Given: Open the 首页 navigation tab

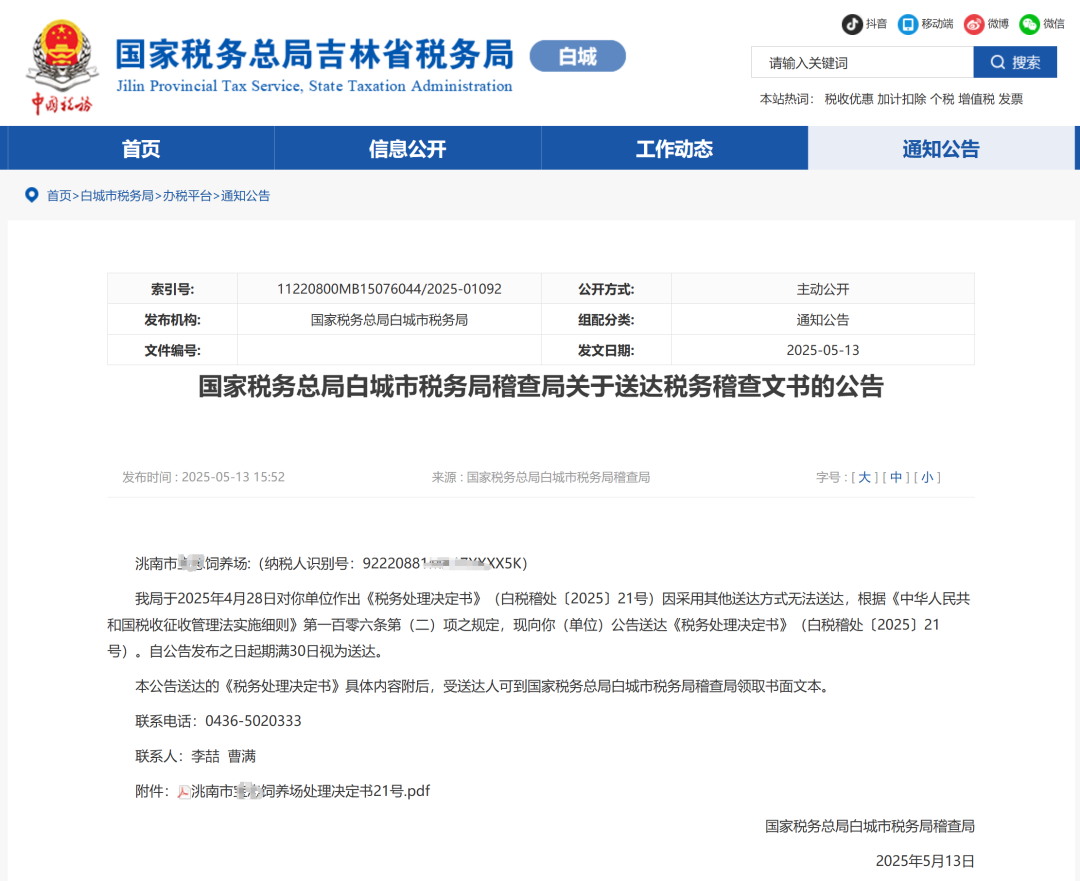Looking at the screenshot, I should click(141, 148).
